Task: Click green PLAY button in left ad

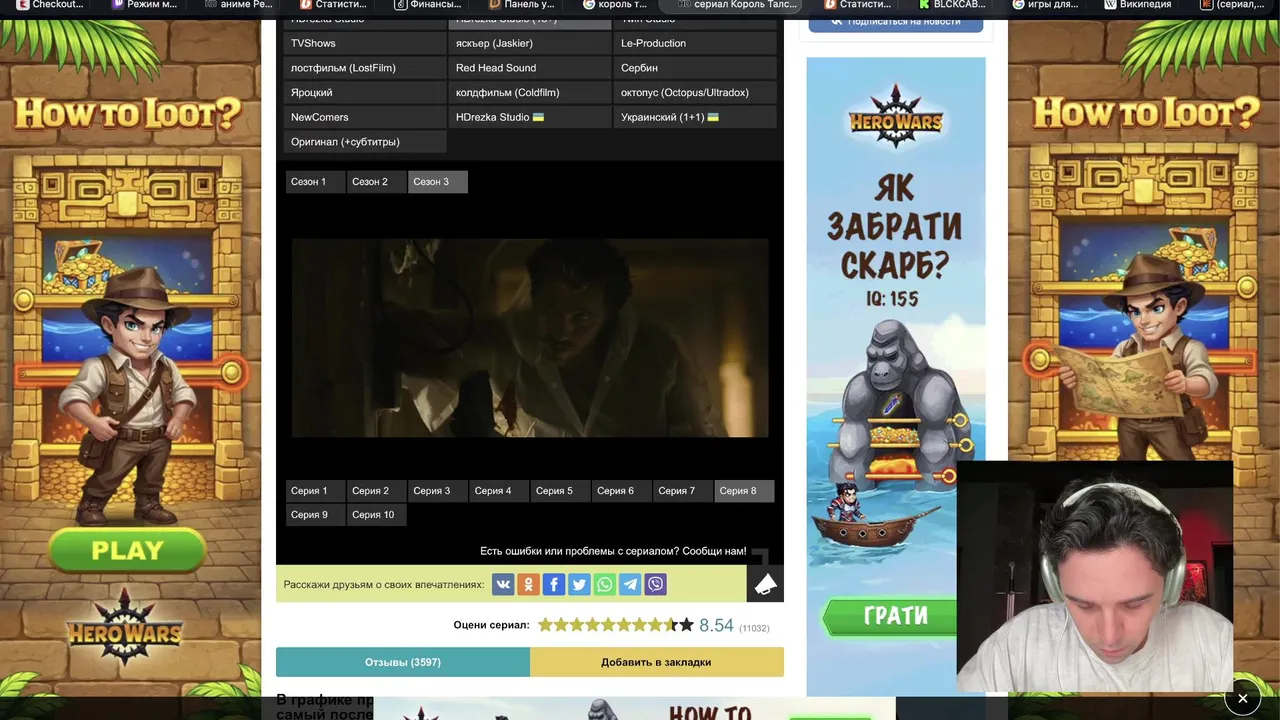Action: [x=128, y=550]
